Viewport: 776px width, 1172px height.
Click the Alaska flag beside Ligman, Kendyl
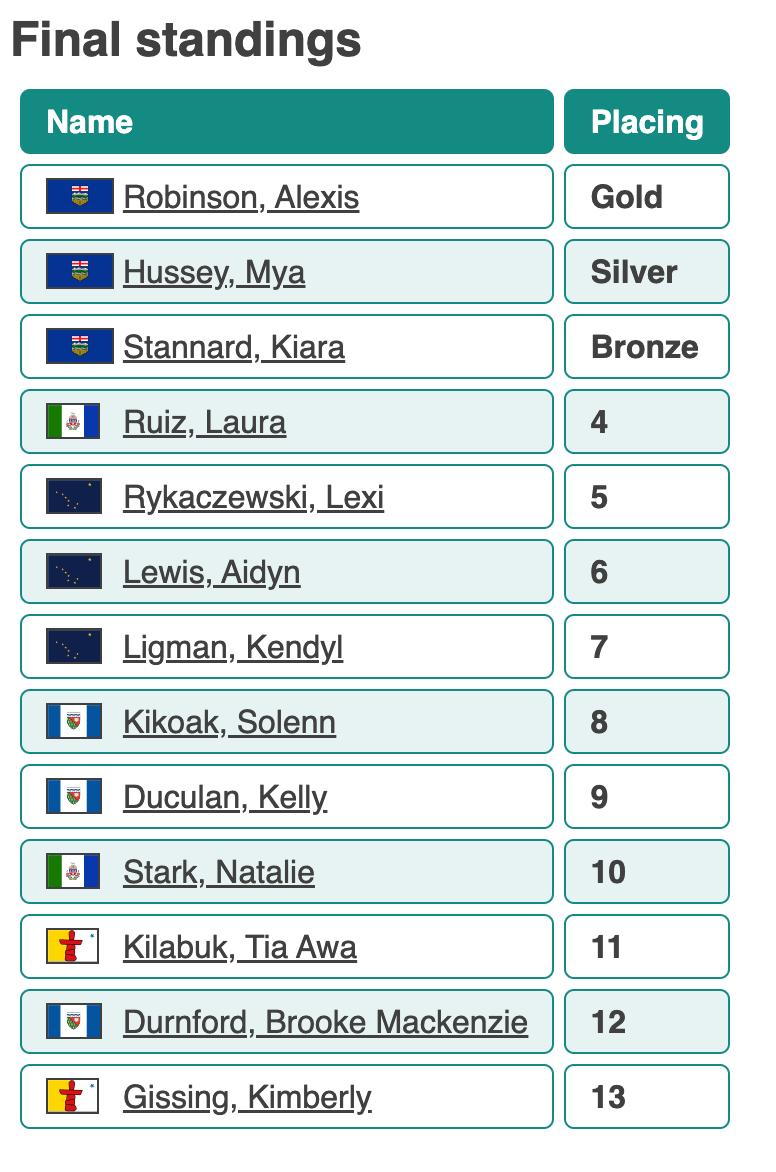coord(73,646)
